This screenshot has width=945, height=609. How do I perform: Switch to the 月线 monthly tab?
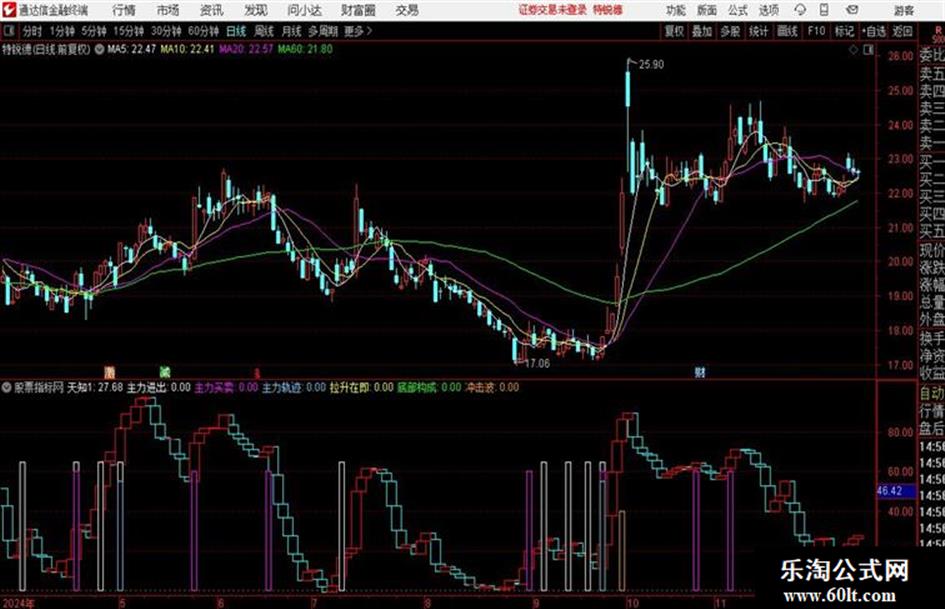point(292,31)
